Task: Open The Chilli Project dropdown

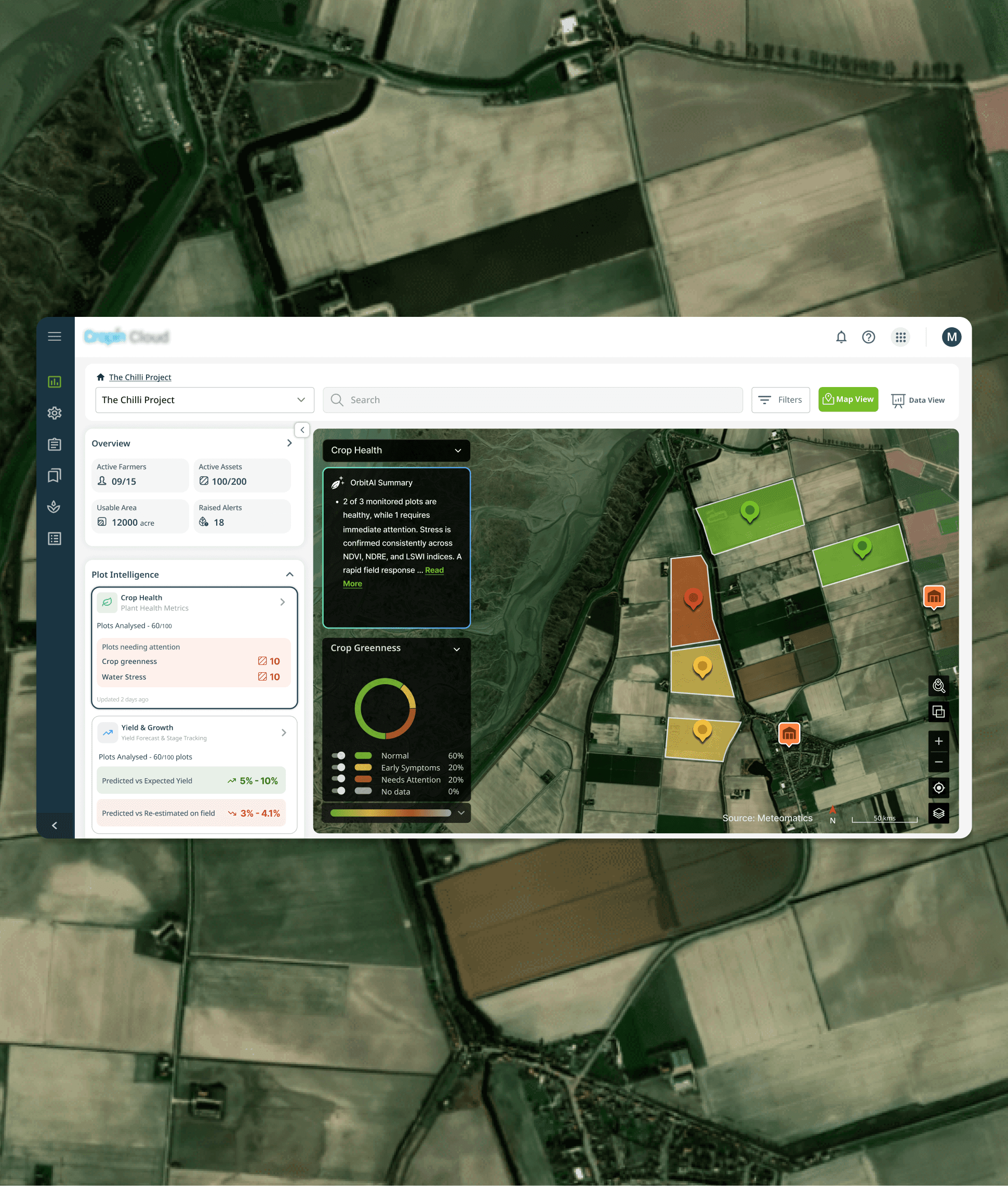Action: click(x=205, y=400)
